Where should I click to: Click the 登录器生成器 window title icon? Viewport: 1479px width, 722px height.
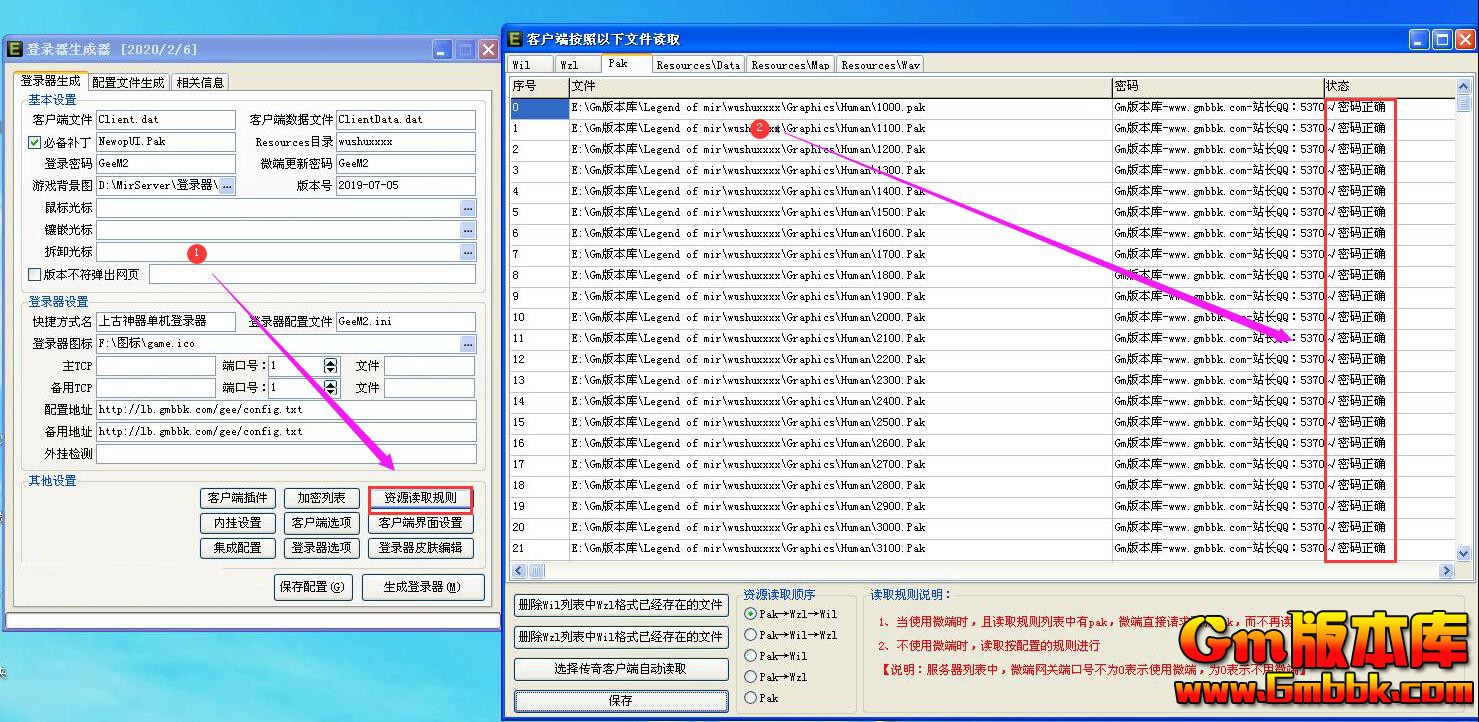point(15,49)
